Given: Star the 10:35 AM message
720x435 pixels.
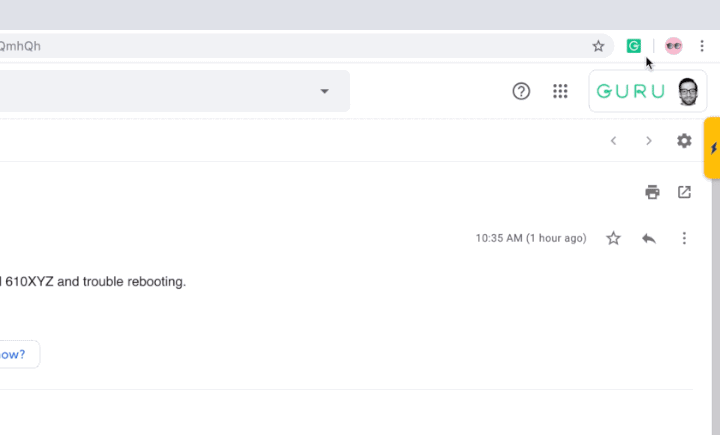Looking at the screenshot, I should (614, 238).
